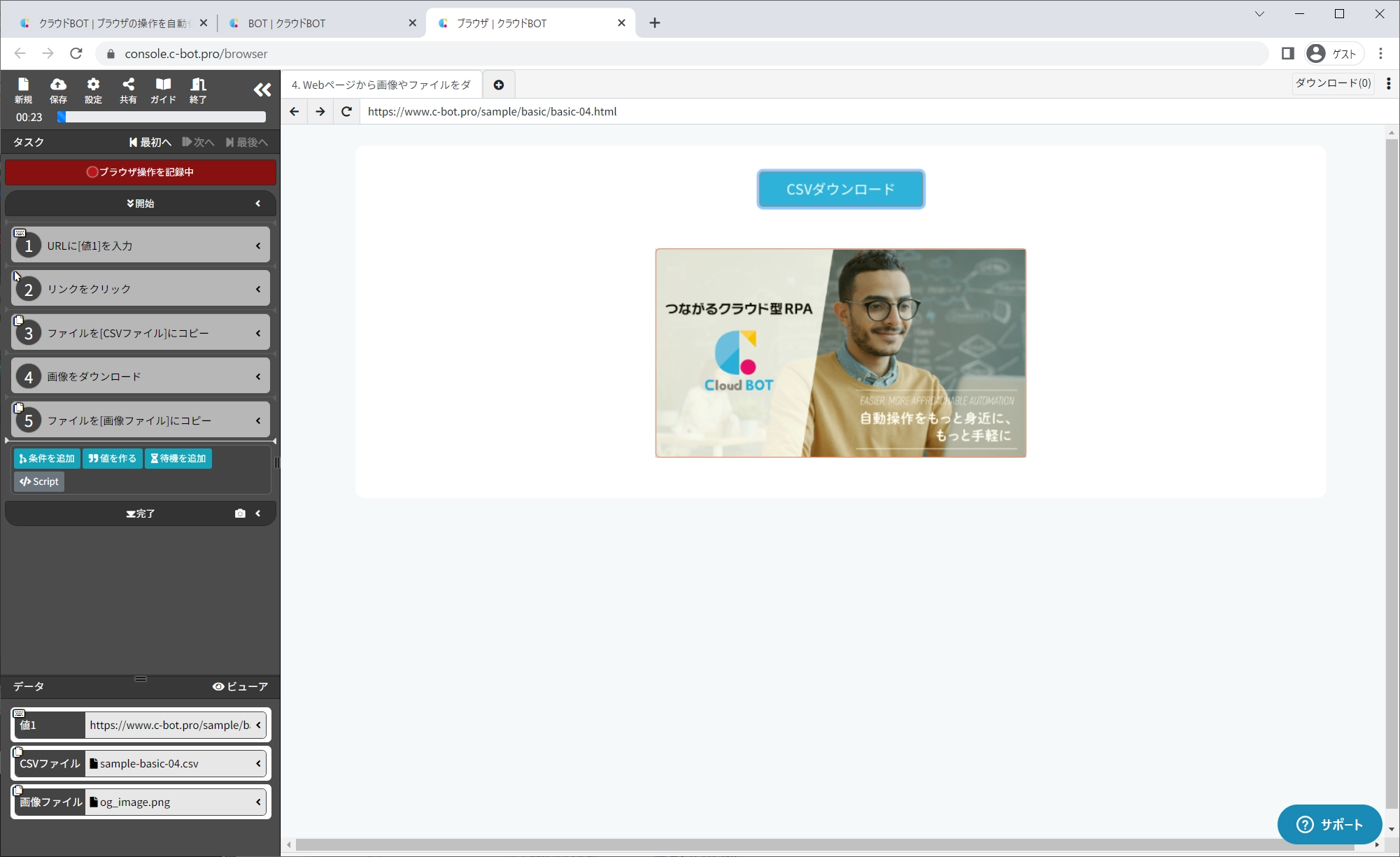Click the CSVダウンロード button
This screenshot has height=857, width=1400.
[x=840, y=190]
